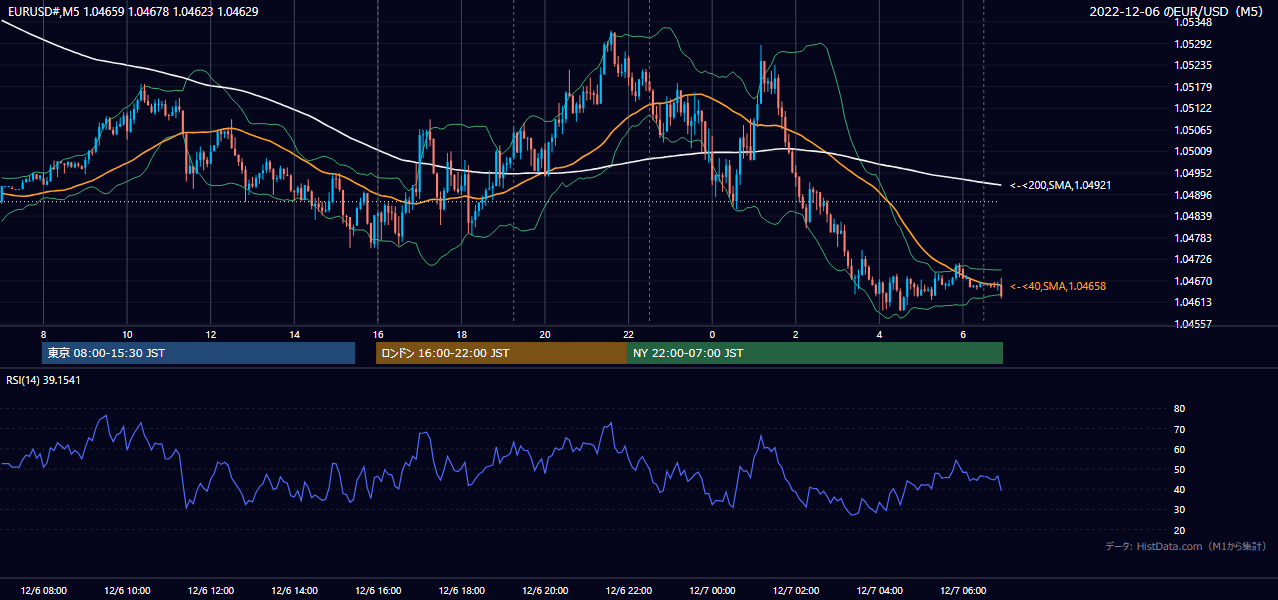The image size is (1278, 600).
Task: Click price level 1.04896 on the axis
Action: click(x=1193, y=195)
